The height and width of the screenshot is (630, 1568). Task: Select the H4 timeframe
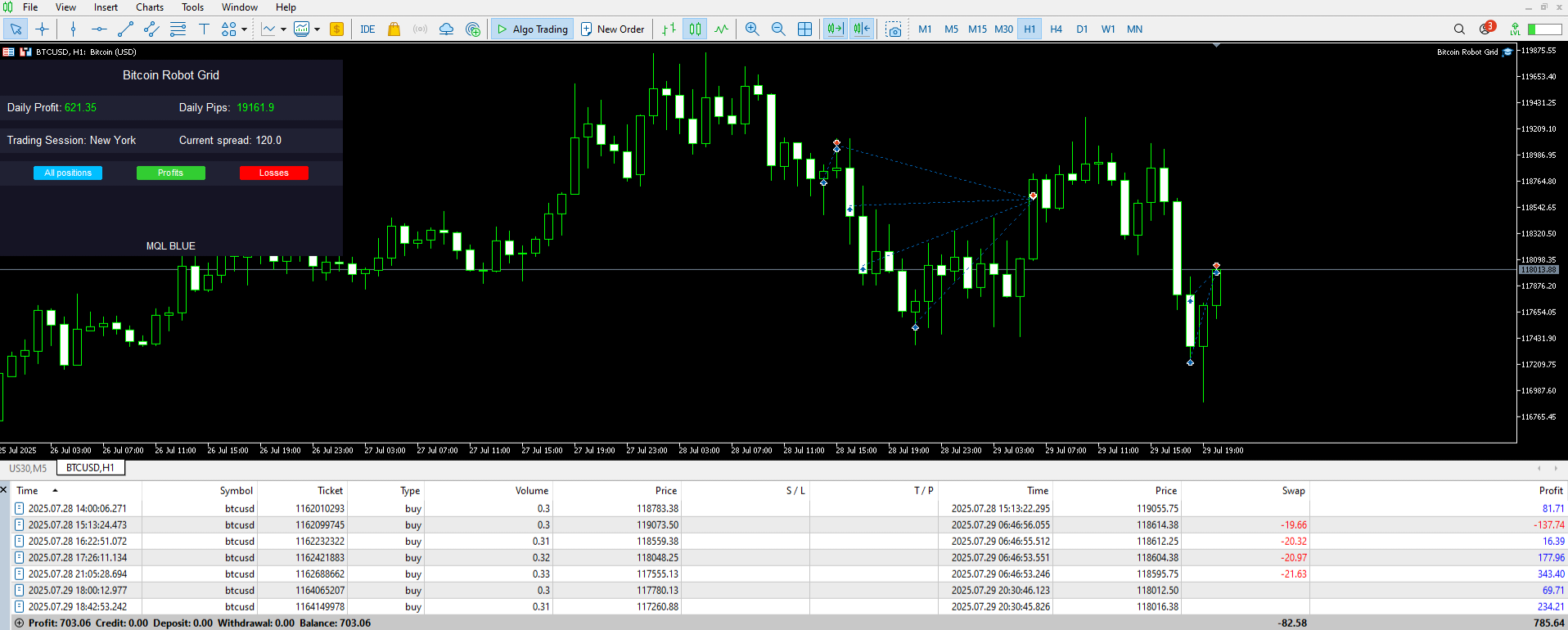point(1056,29)
